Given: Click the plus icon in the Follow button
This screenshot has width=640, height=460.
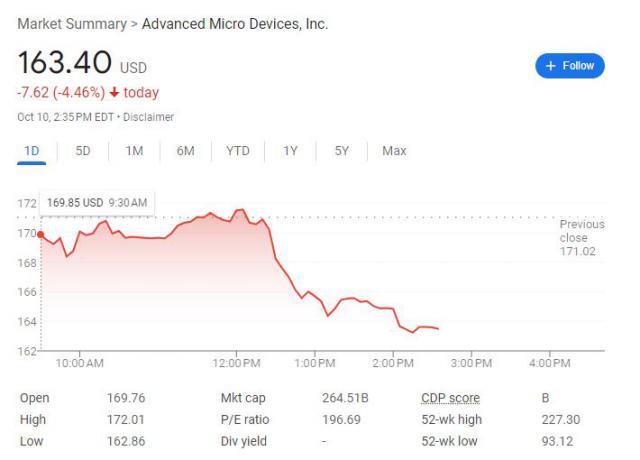Looking at the screenshot, I should click(x=549, y=66).
